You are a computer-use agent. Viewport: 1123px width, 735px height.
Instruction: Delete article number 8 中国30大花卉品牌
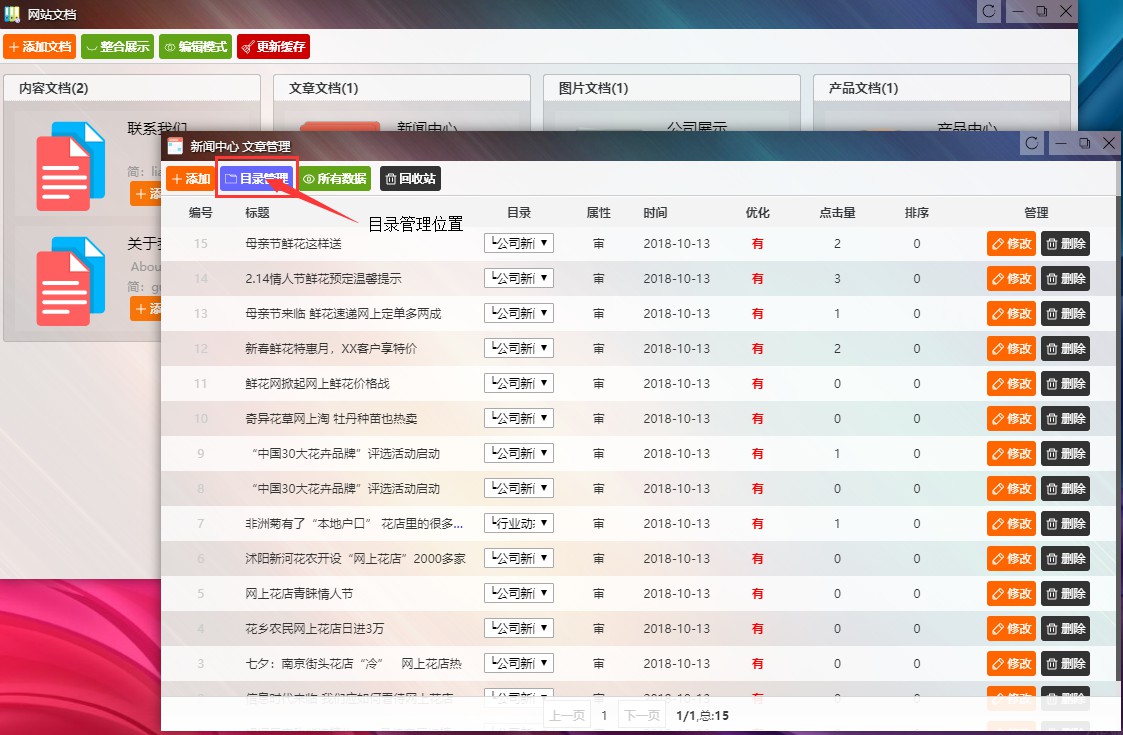click(1066, 489)
